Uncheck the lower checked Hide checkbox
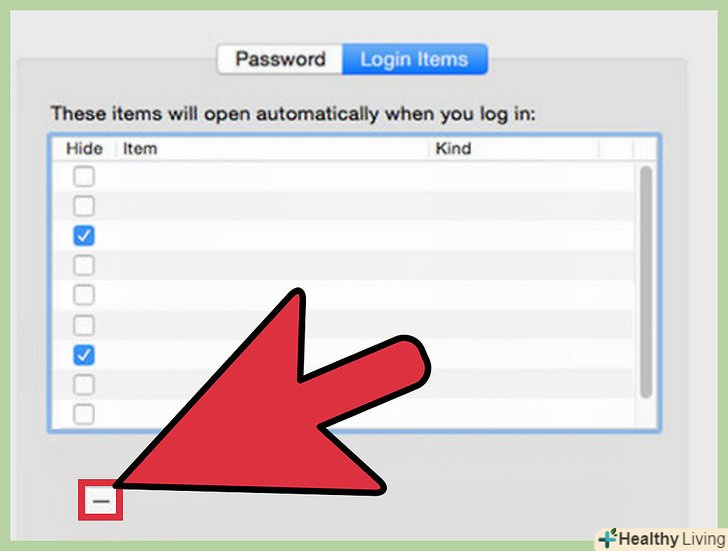 (84, 355)
